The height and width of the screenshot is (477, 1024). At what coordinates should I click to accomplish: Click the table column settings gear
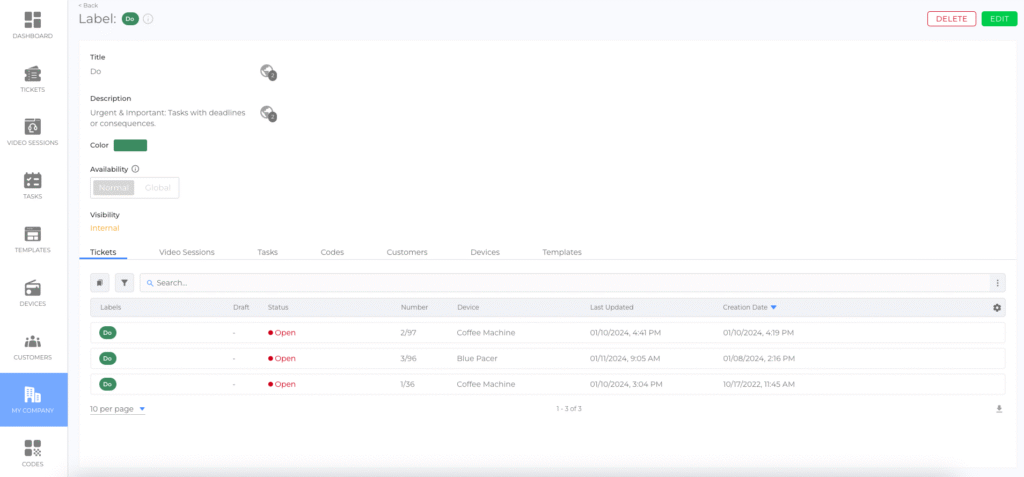[x=996, y=307]
